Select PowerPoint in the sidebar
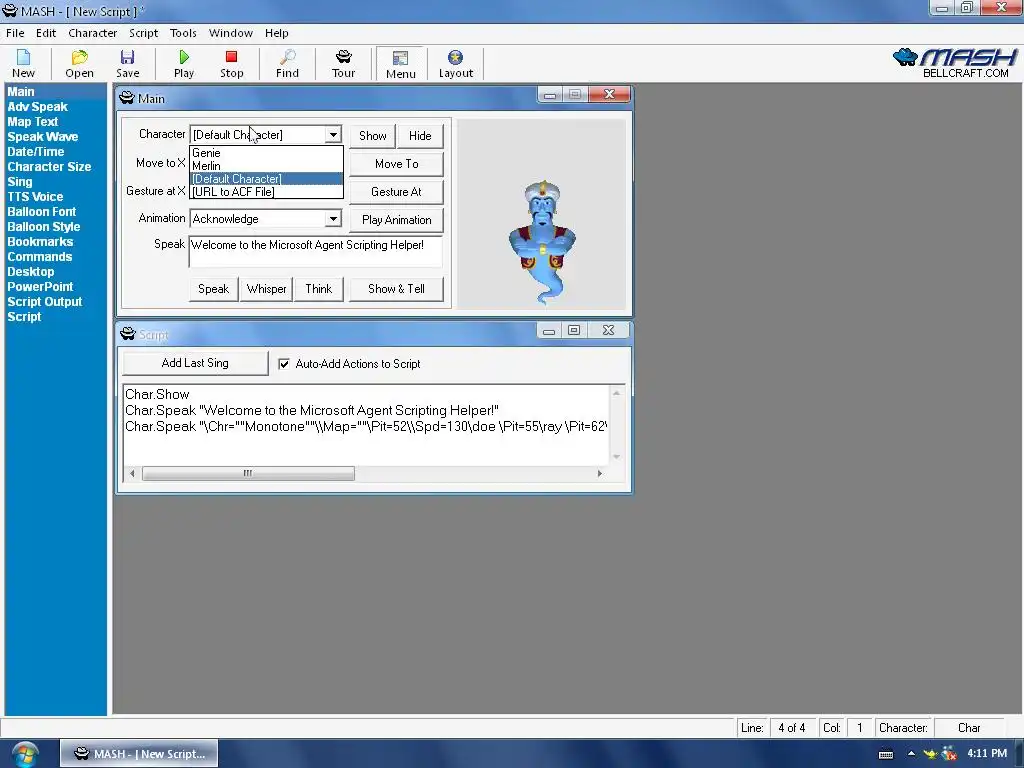The height and width of the screenshot is (768, 1024). click(40, 287)
